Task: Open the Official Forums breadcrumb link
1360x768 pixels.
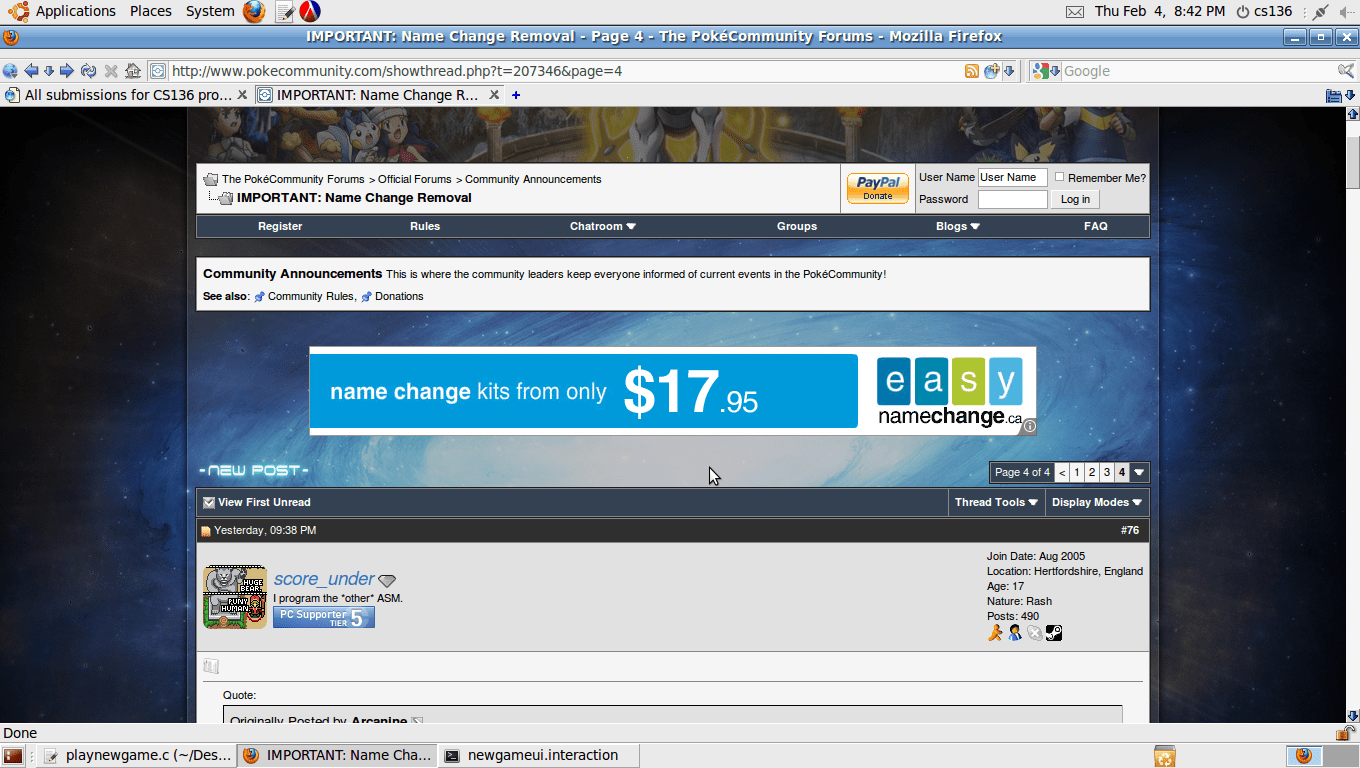Action: pos(415,179)
